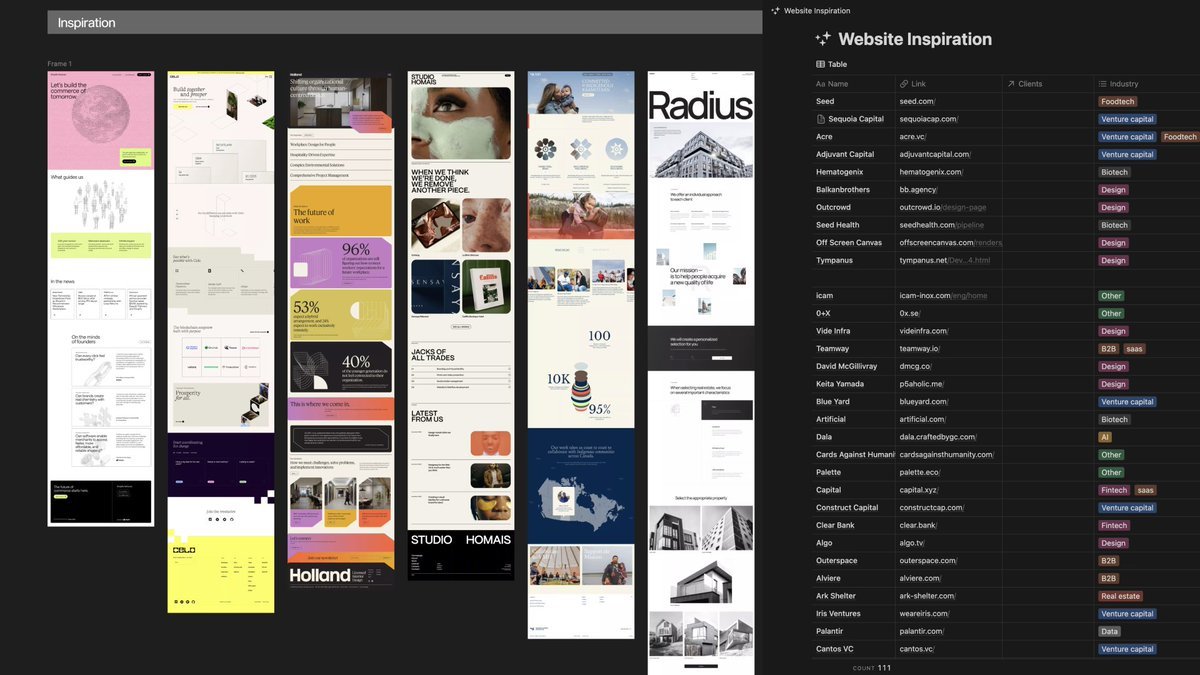Viewport: 1200px width, 675px height.
Task: Click the page icon beside Sequoia Capital
Action: click(821, 119)
